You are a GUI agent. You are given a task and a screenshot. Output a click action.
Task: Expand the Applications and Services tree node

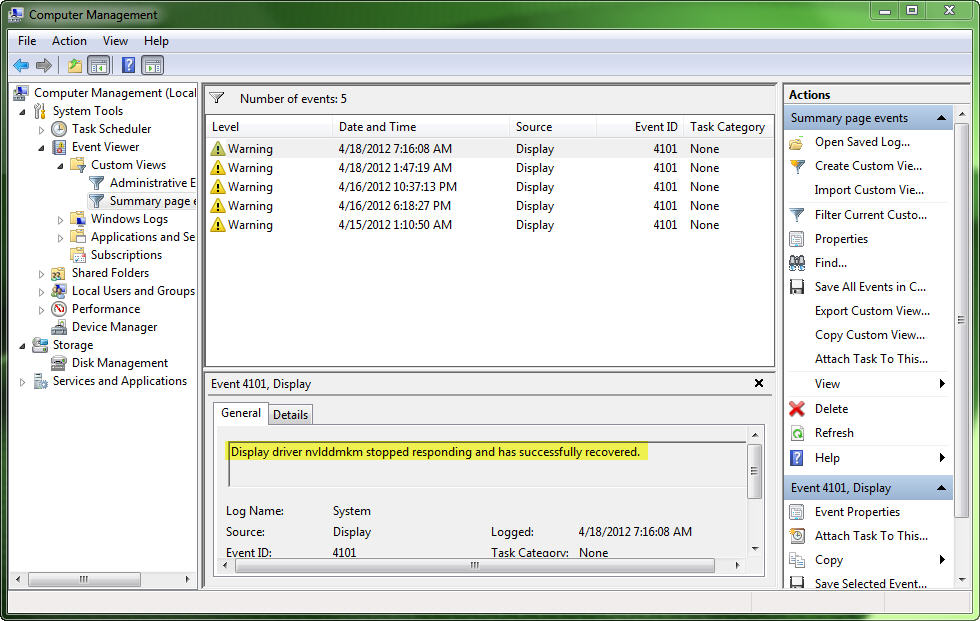click(61, 238)
